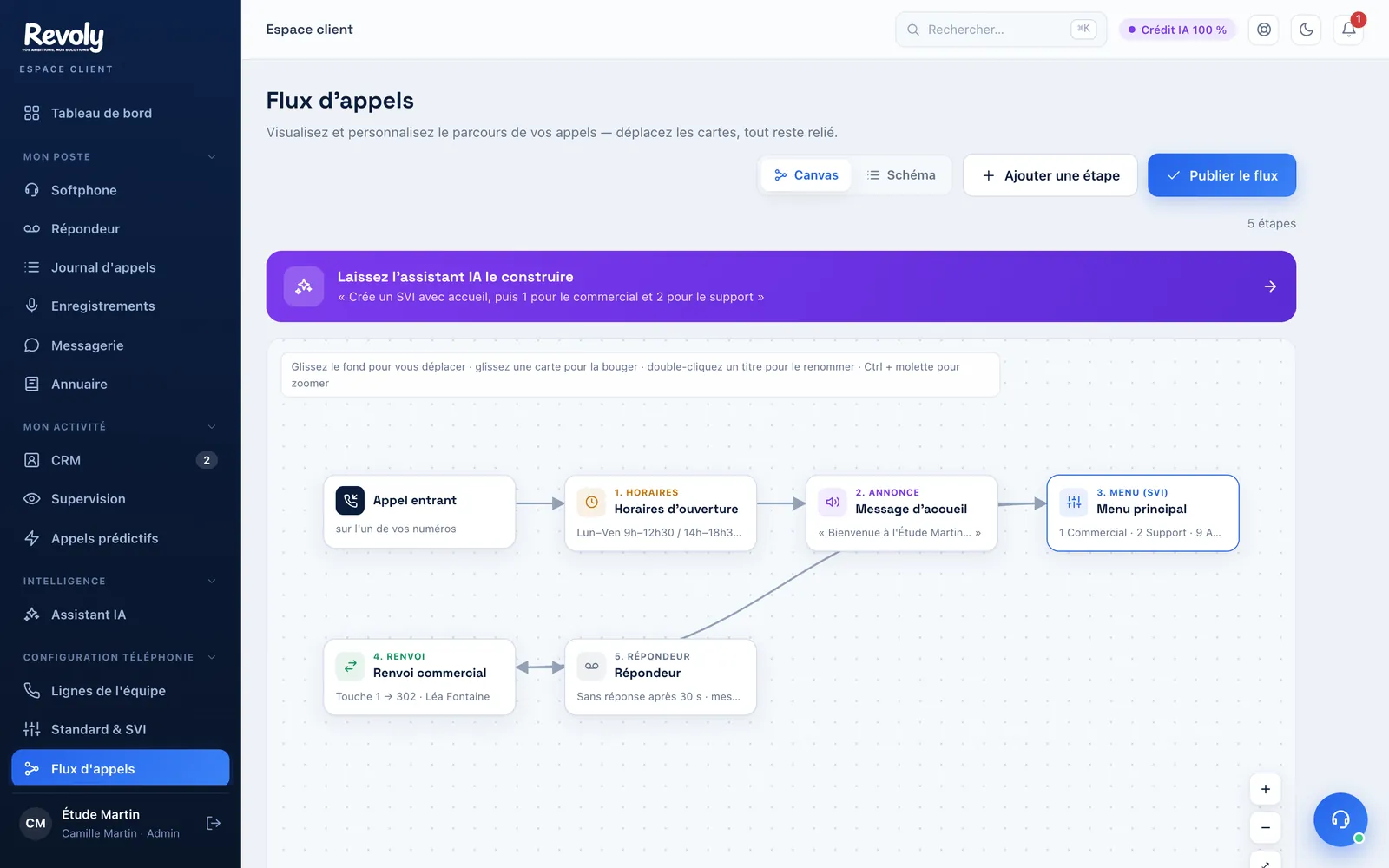Image resolution: width=1389 pixels, height=868 pixels.
Task: Go to Standard & SVI
Action: (x=121, y=729)
